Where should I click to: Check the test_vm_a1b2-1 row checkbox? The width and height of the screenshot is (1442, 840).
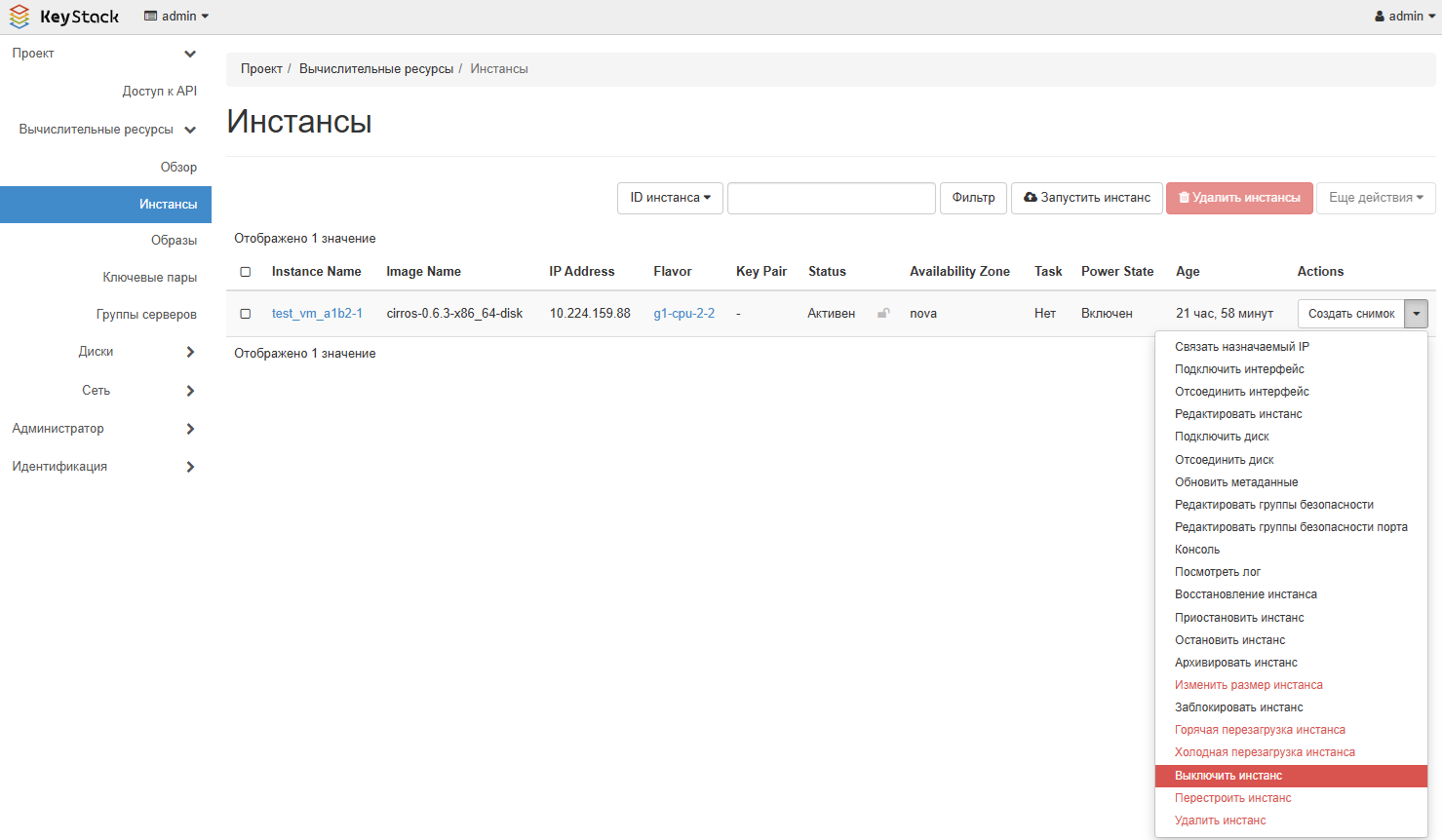point(246,314)
